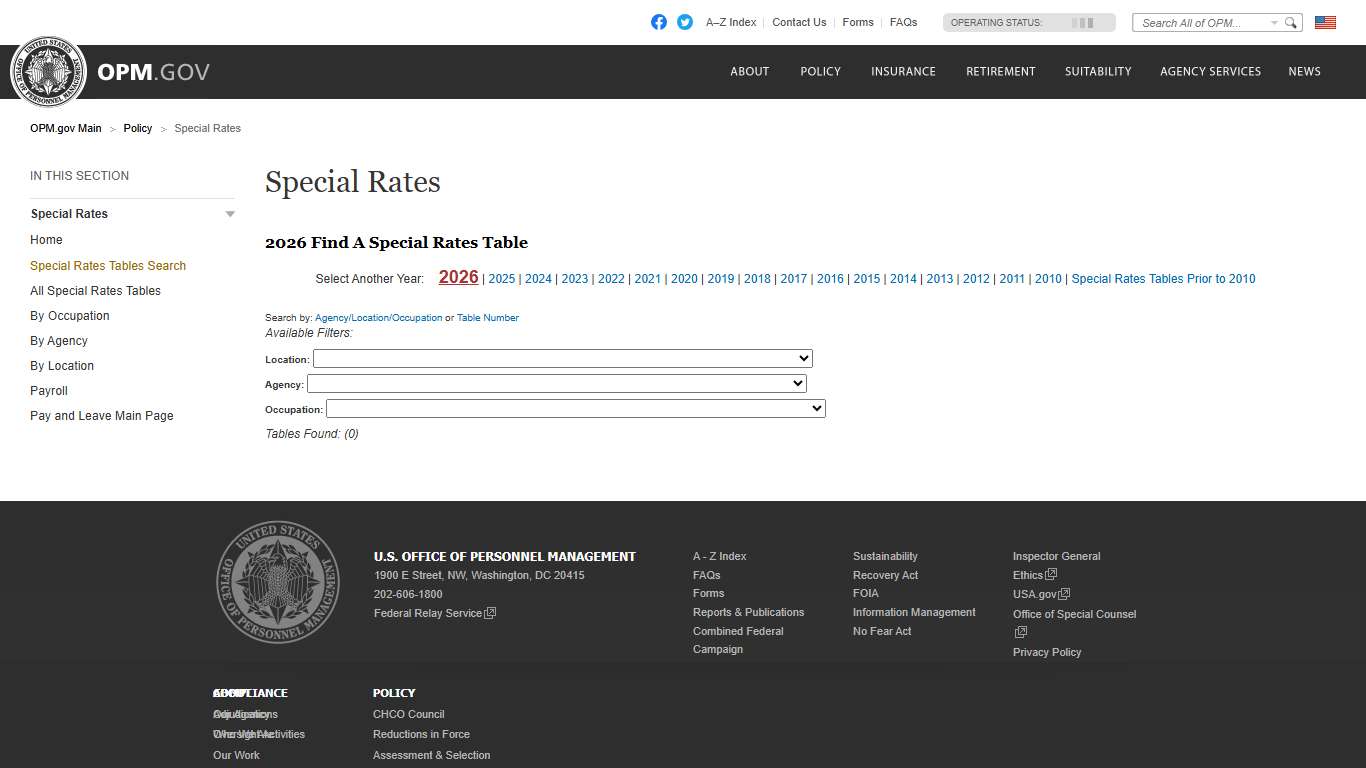Open the INSURANCE navigation menu
The height and width of the screenshot is (768, 1366).
pyautogui.click(x=903, y=71)
